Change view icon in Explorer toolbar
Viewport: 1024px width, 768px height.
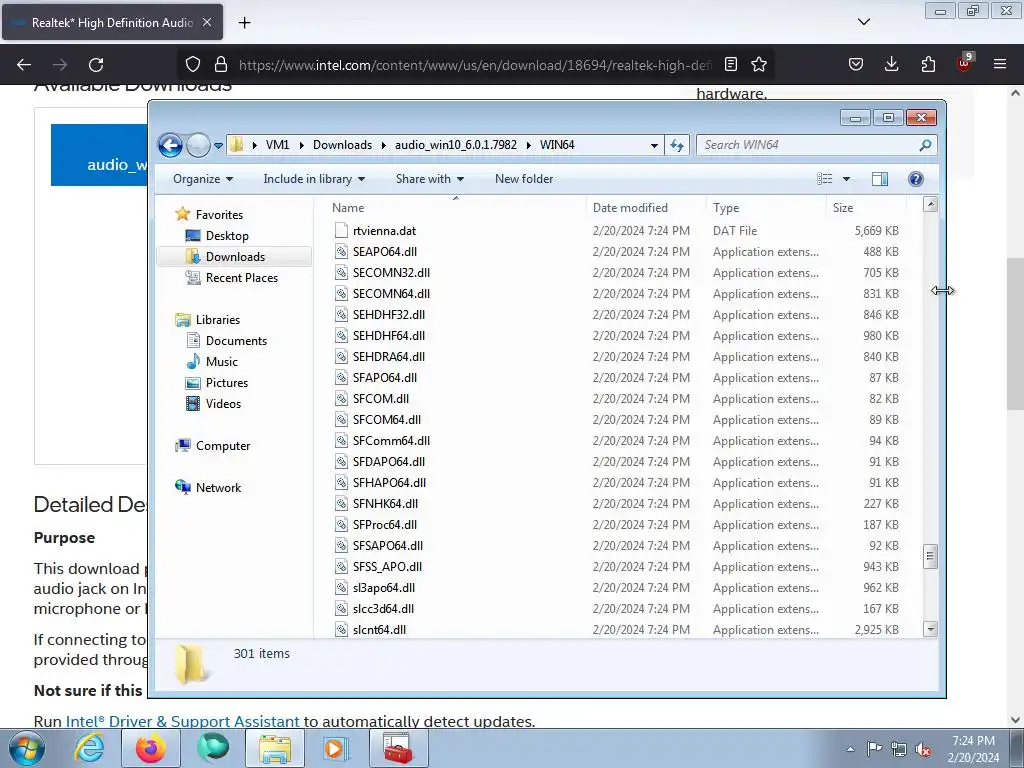825,179
